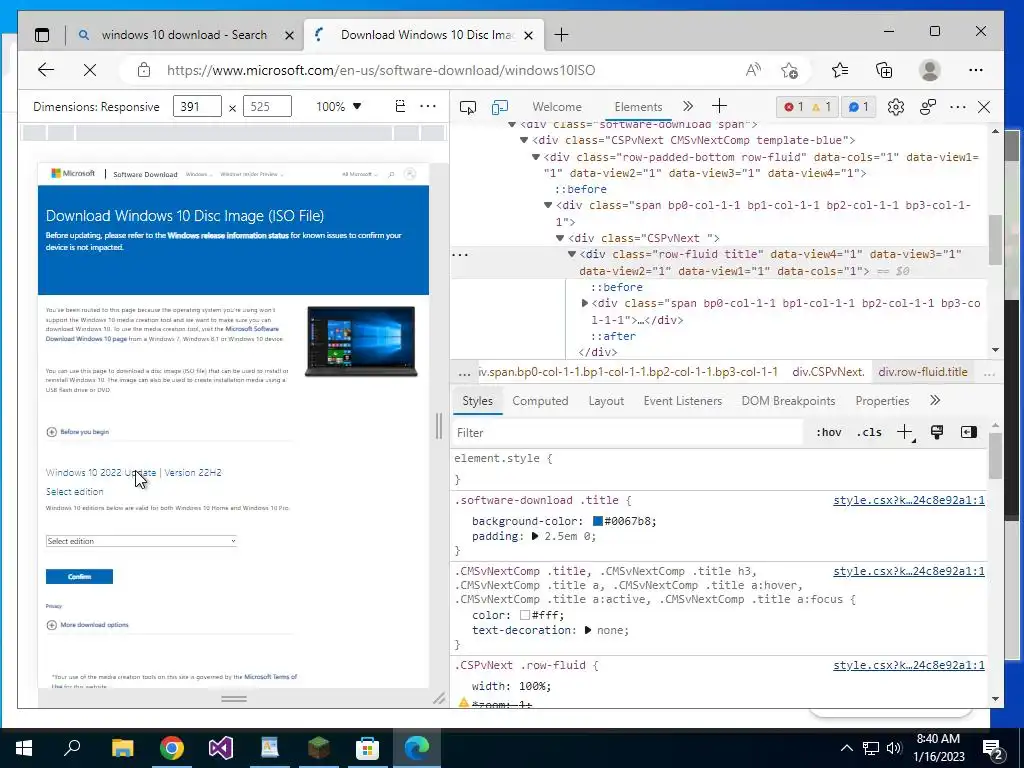
Task: Focus the styles Filter field
Action: (627, 432)
